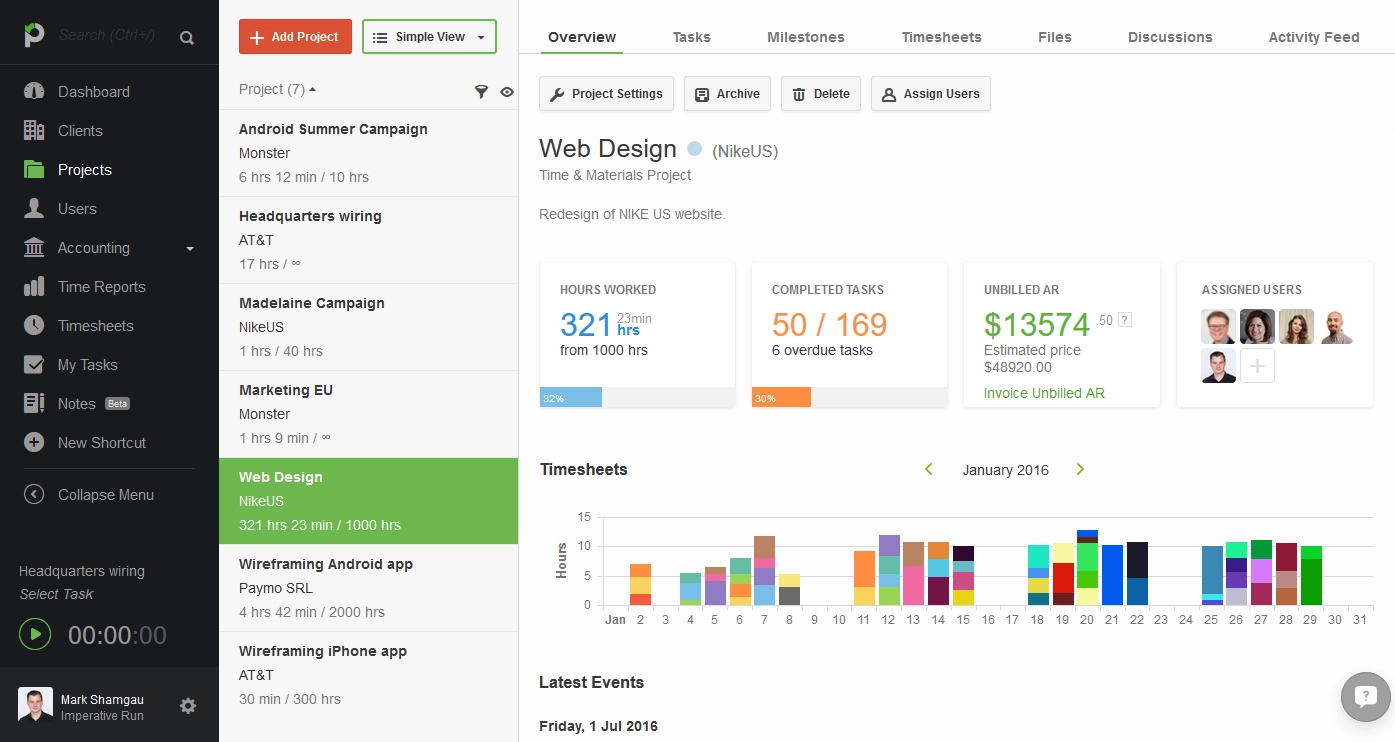Image resolution: width=1395 pixels, height=742 pixels.
Task: Click the Add Project button
Action: click(295, 37)
